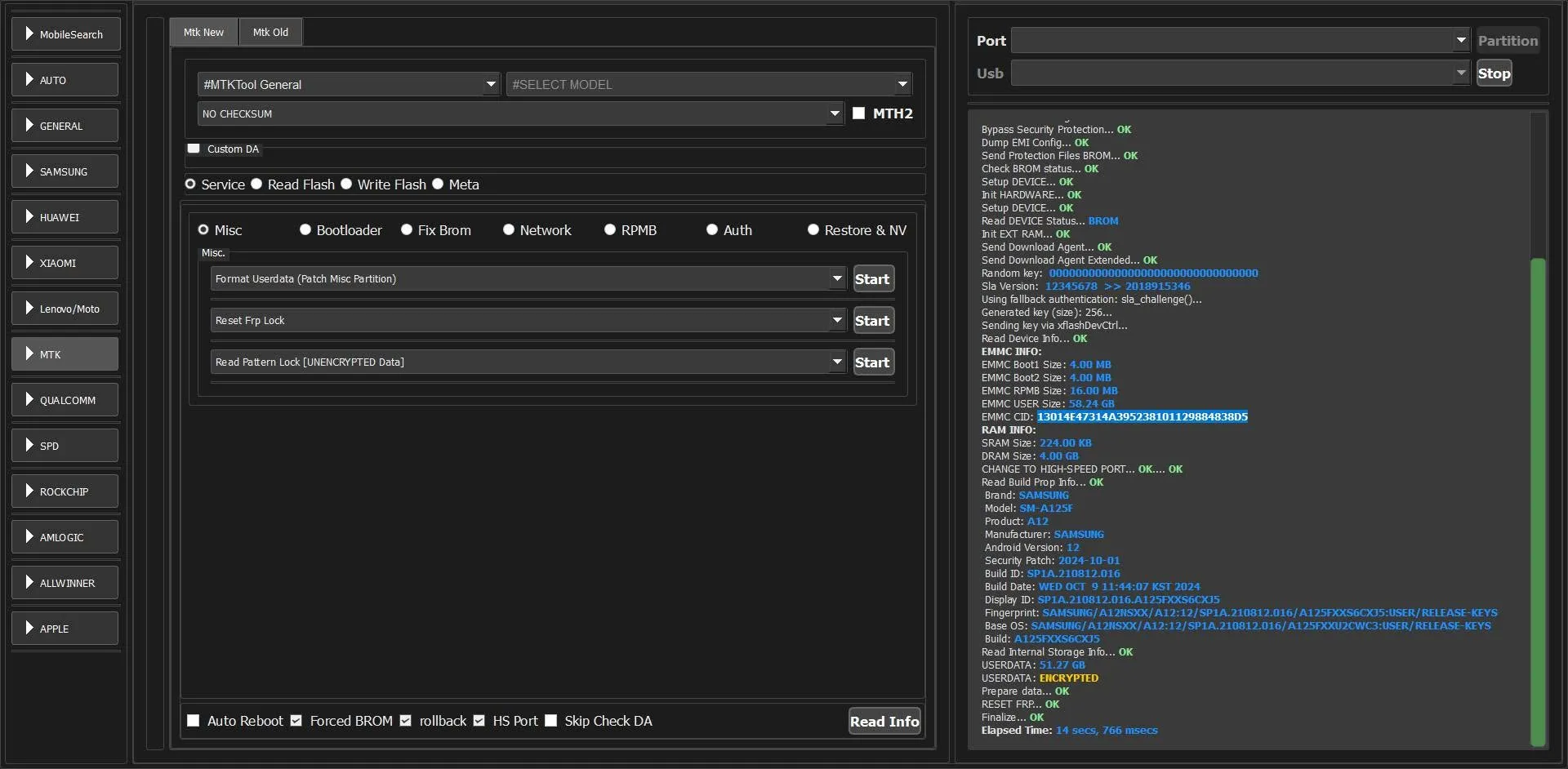Enable the MTH2 checkbox

click(858, 113)
